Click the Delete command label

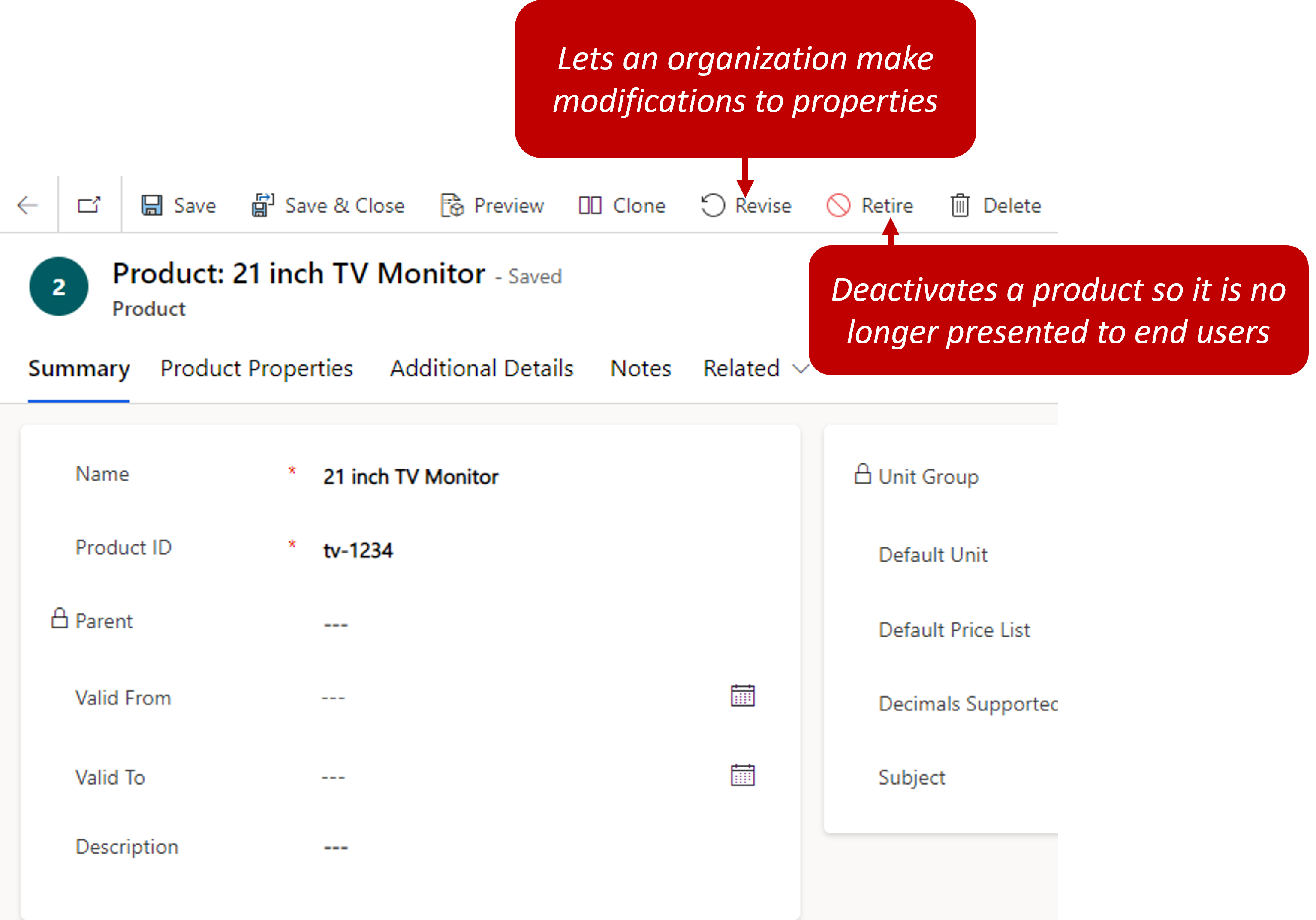click(1012, 206)
